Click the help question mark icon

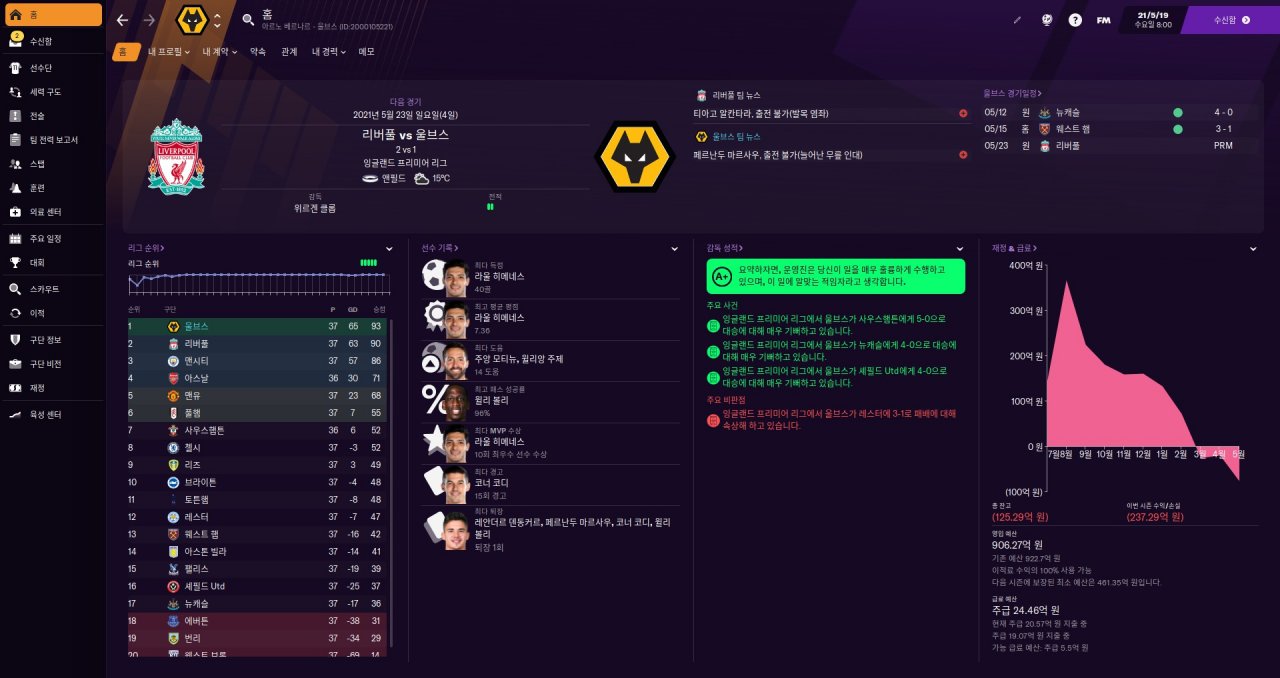click(1075, 20)
